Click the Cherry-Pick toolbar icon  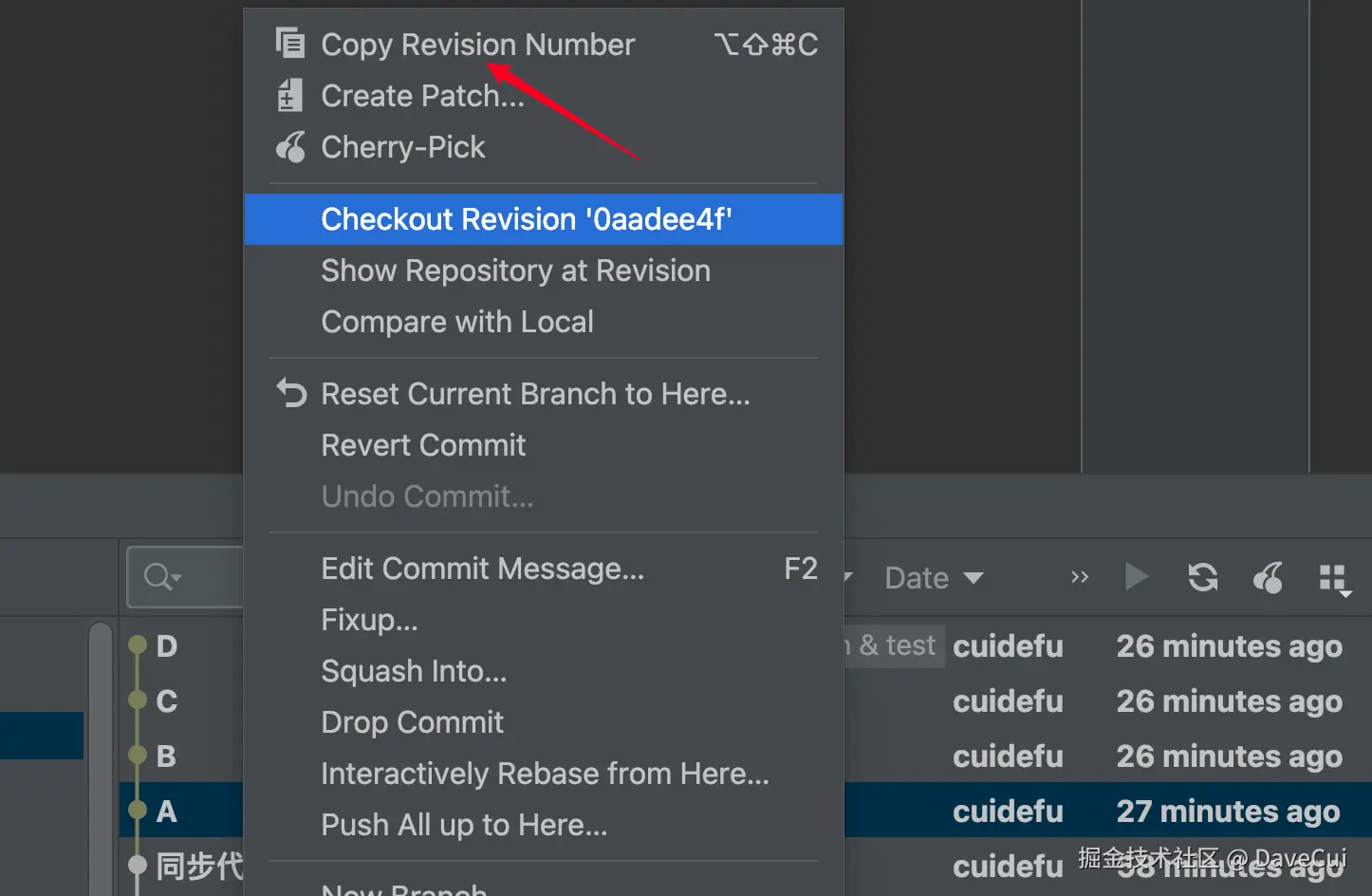1268,577
